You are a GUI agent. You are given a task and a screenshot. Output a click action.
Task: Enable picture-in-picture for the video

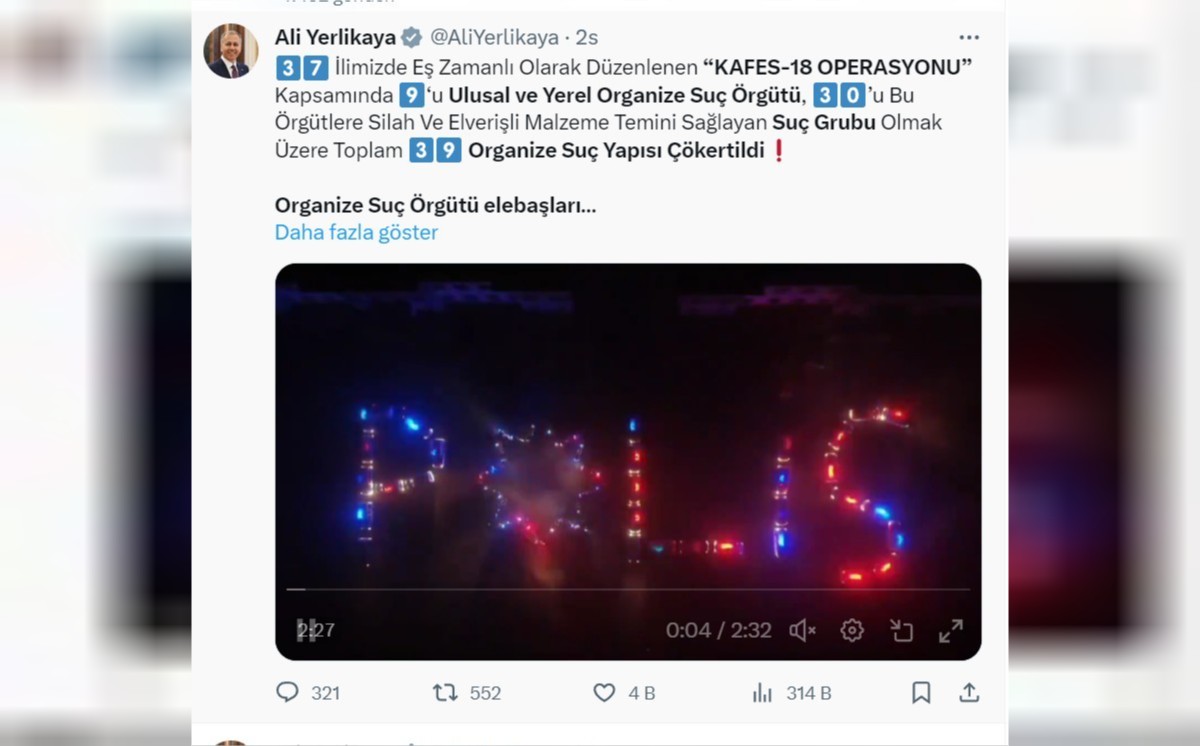pyautogui.click(x=901, y=630)
